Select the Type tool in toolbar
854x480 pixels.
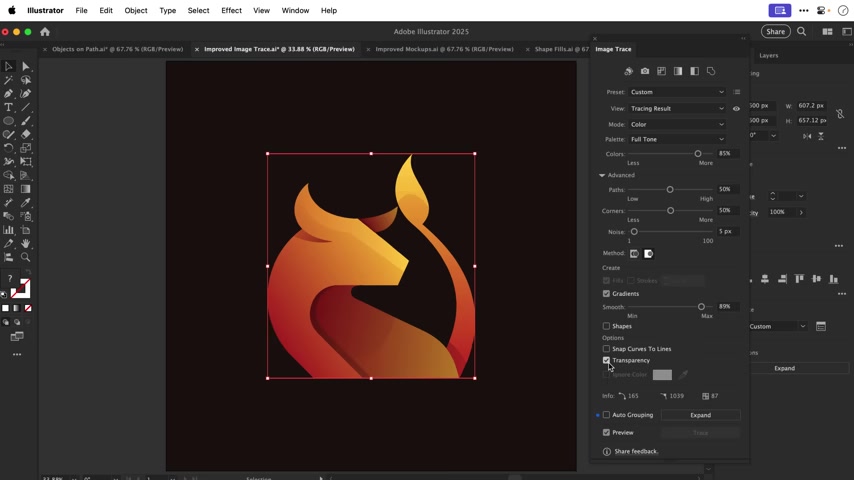click(9, 107)
